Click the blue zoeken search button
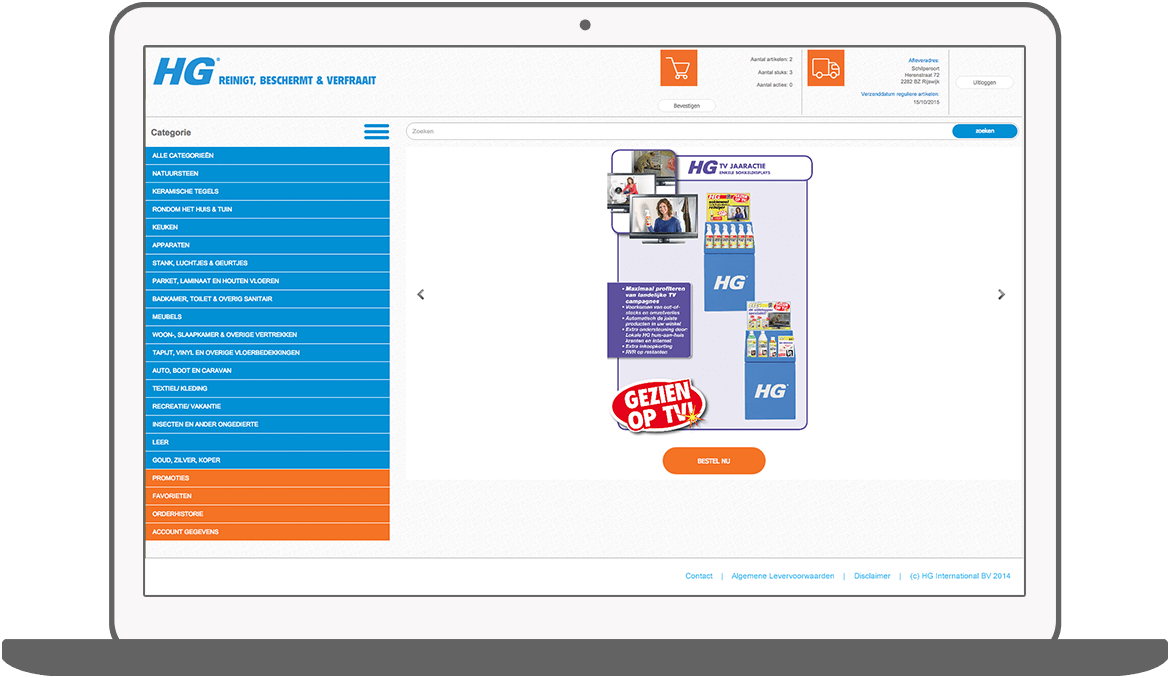This screenshot has height=678, width=1170. tap(984, 131)
